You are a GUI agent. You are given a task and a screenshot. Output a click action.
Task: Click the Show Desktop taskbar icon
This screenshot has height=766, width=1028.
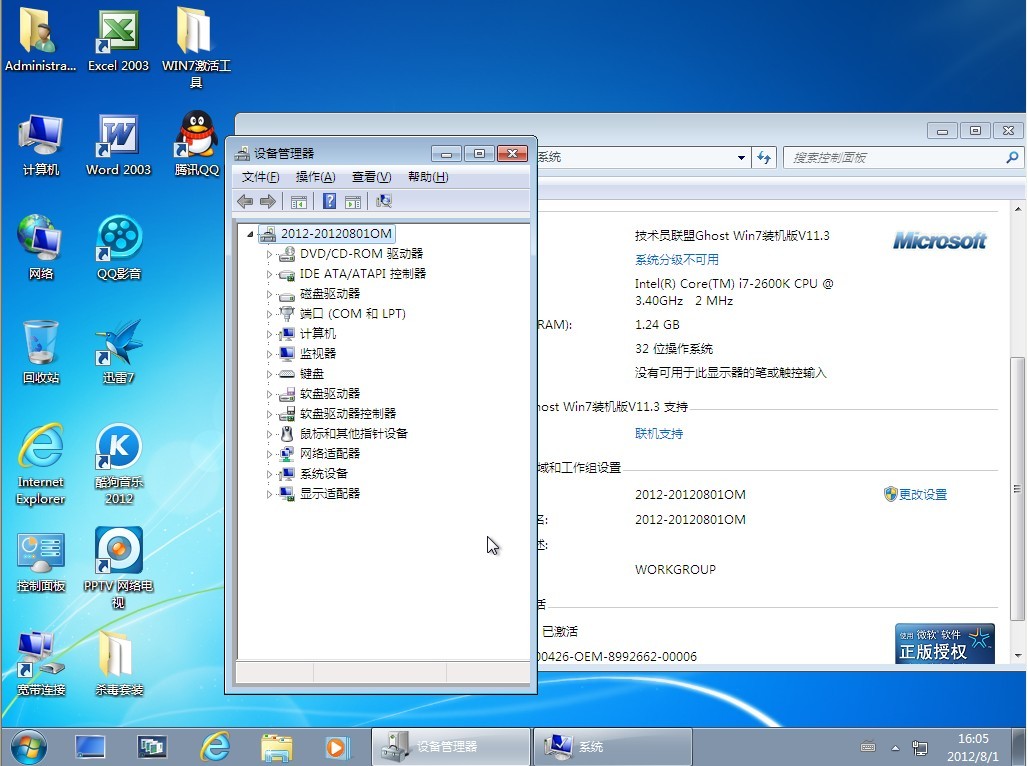[90, 747]
